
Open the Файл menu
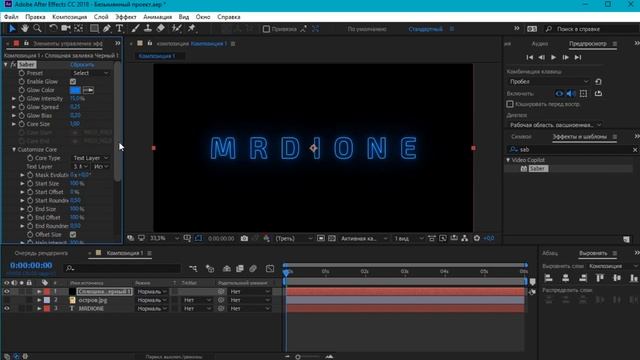11,17
